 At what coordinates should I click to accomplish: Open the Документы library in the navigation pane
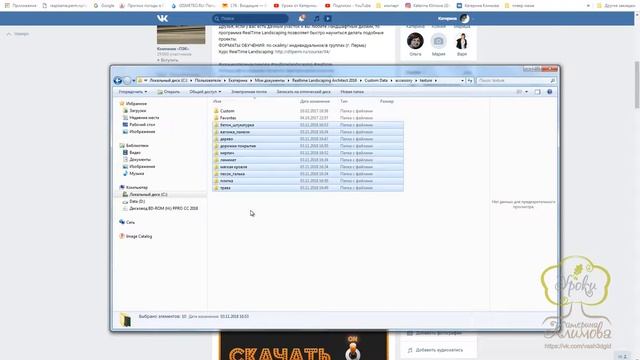140,159
